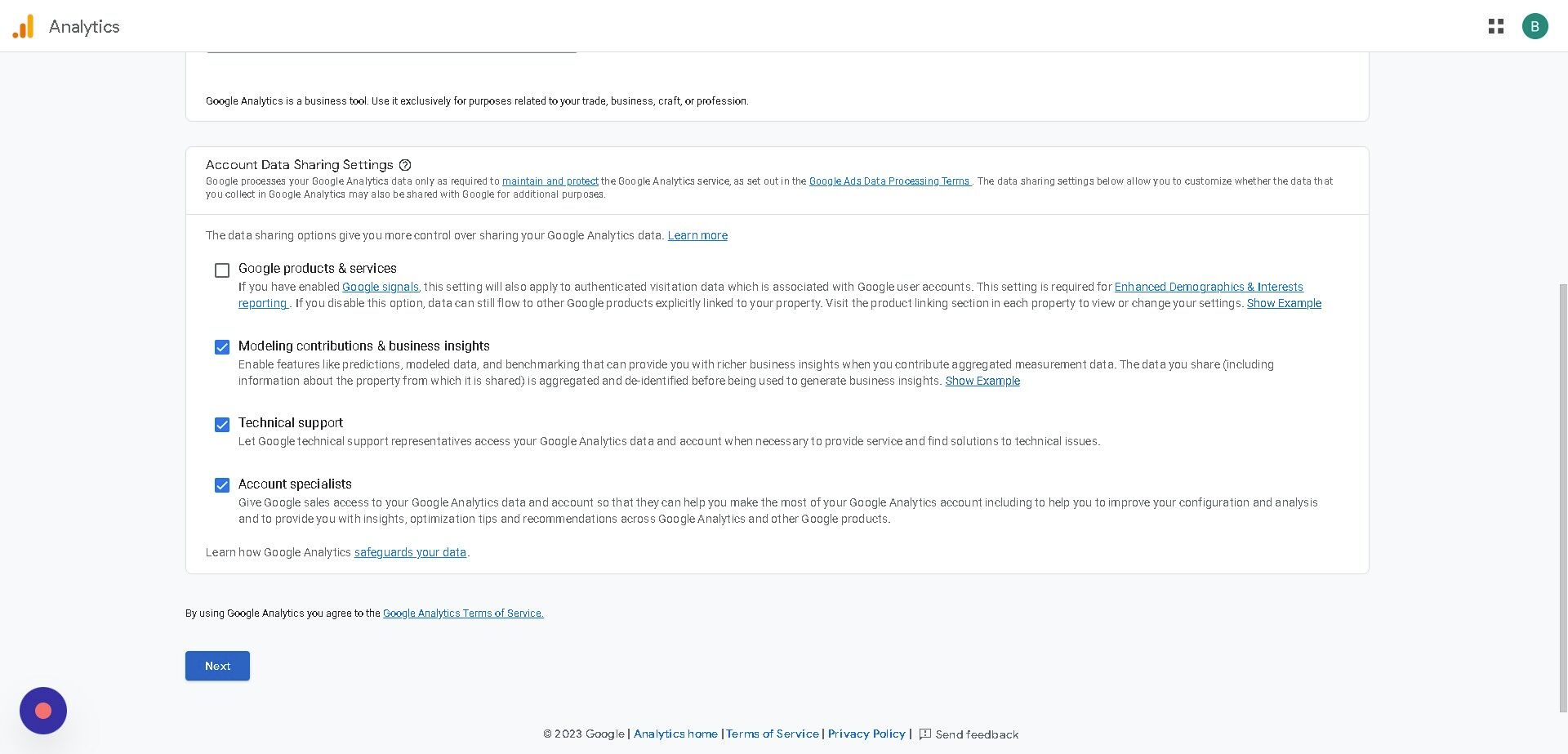Click the Account specialists label text
1568x754 pixels.
[295, 484]
